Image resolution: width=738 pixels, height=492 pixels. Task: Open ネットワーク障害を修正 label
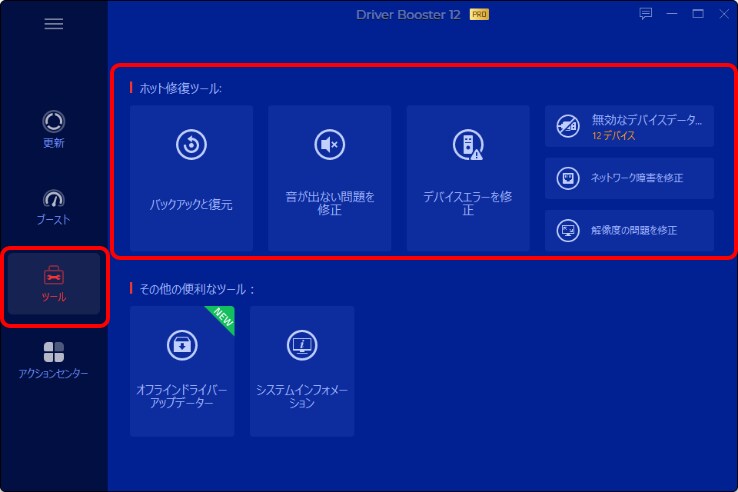click(637, 178)
